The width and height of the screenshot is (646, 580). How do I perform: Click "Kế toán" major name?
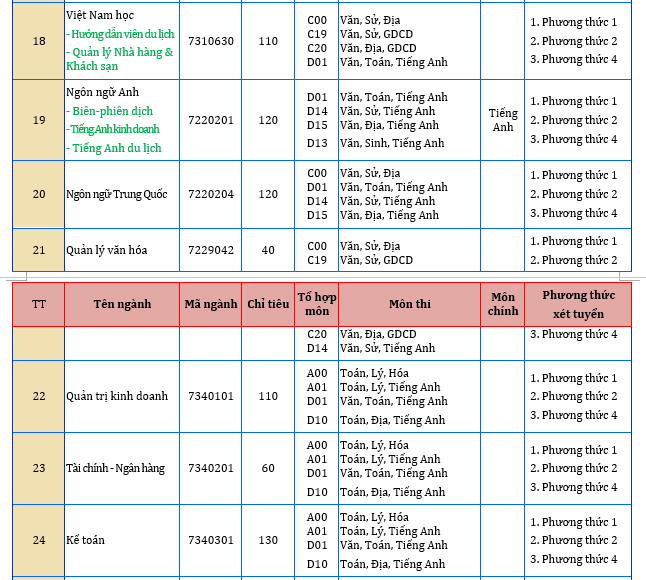click(x=85, y=540)
